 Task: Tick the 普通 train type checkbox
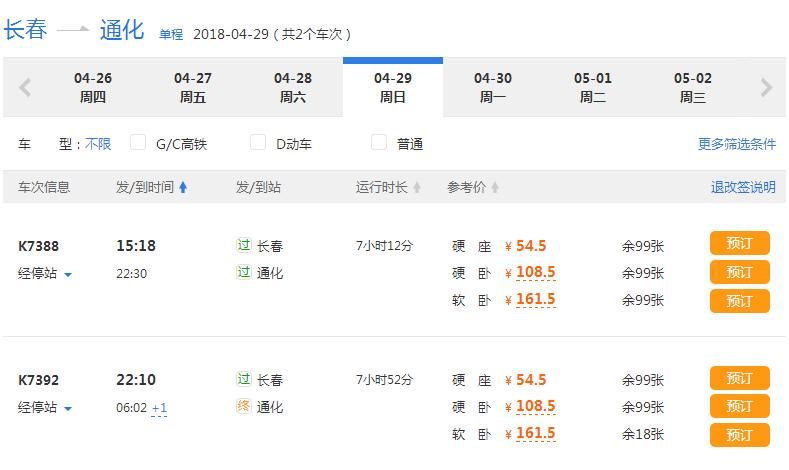pos(378,143)
